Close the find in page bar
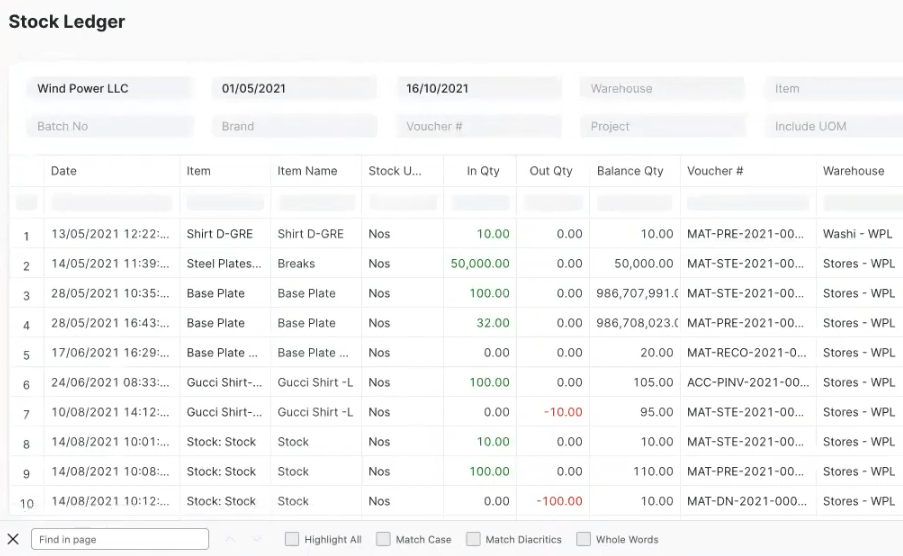The width and height of the screenshot is (903, 556). coord(13,539)
